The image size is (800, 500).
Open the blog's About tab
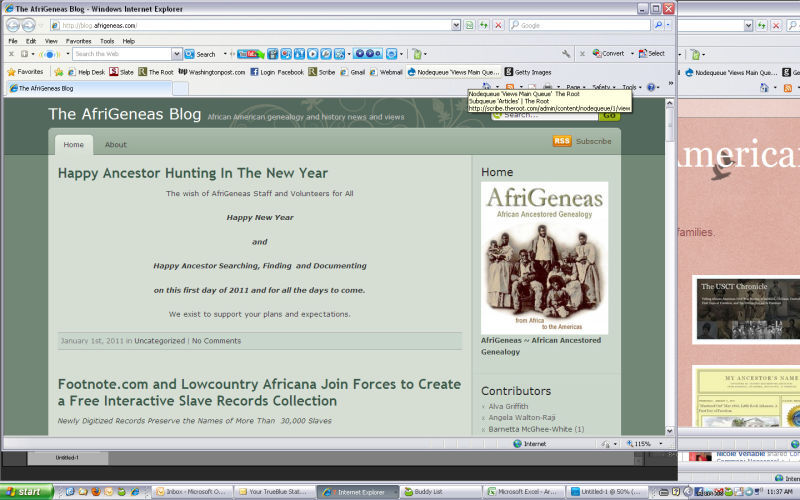tap(116, 145)
